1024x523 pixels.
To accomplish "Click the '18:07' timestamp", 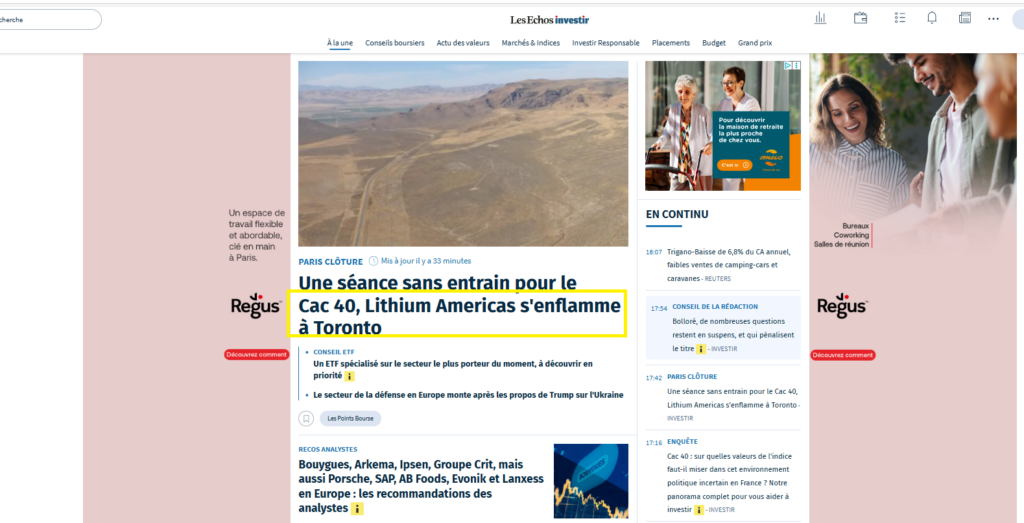I will coord(654,252).
